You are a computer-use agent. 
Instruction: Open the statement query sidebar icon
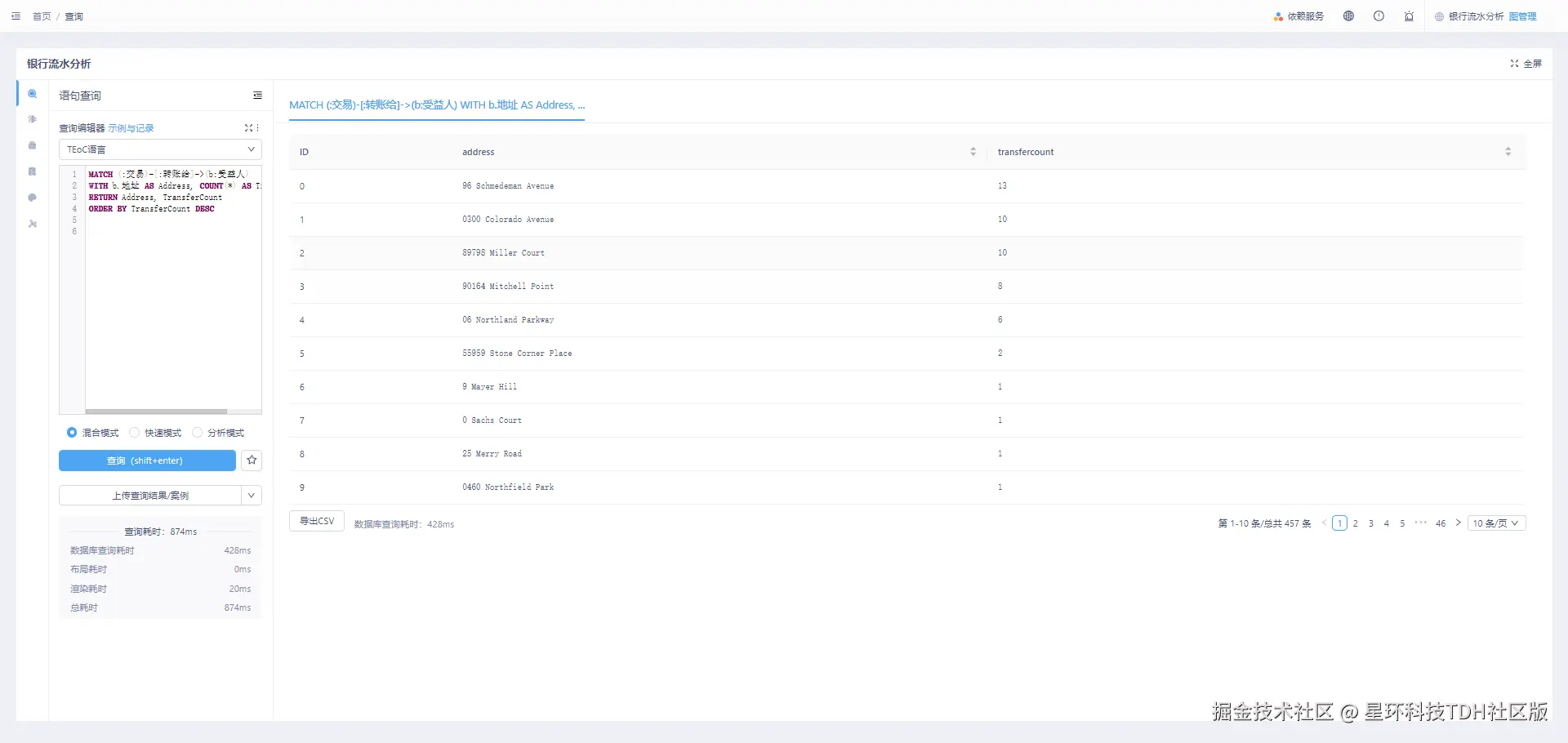(x=33, y=94)
